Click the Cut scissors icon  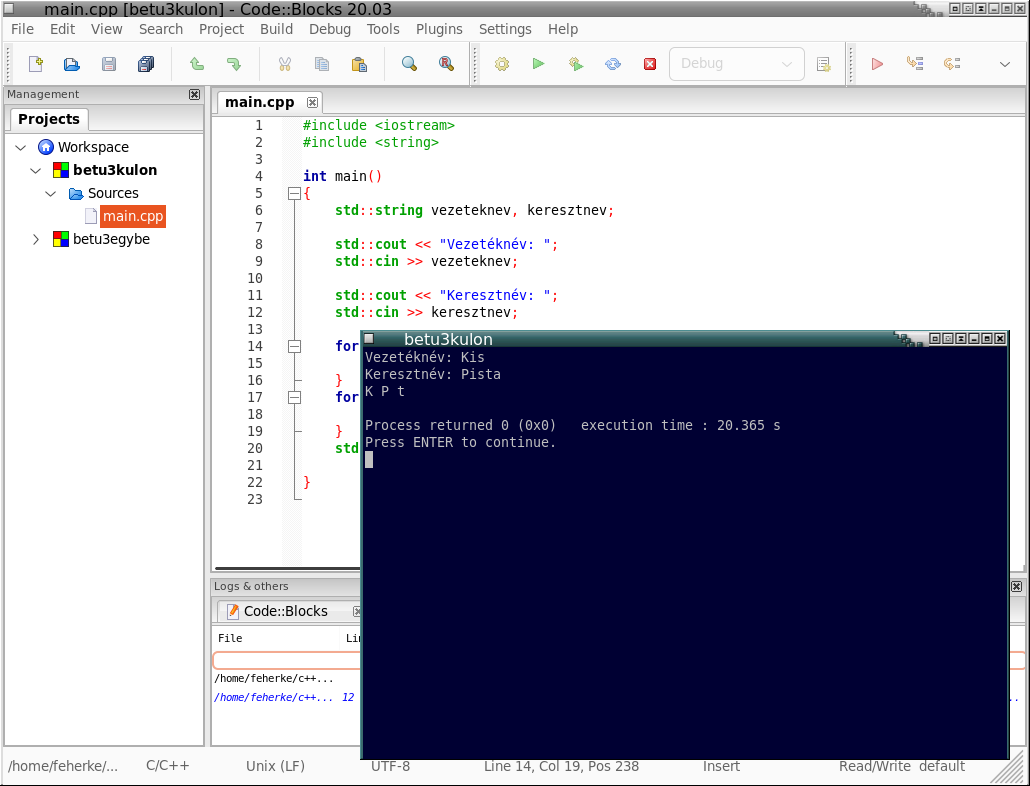pyautogui.click(x=284, y=64)
